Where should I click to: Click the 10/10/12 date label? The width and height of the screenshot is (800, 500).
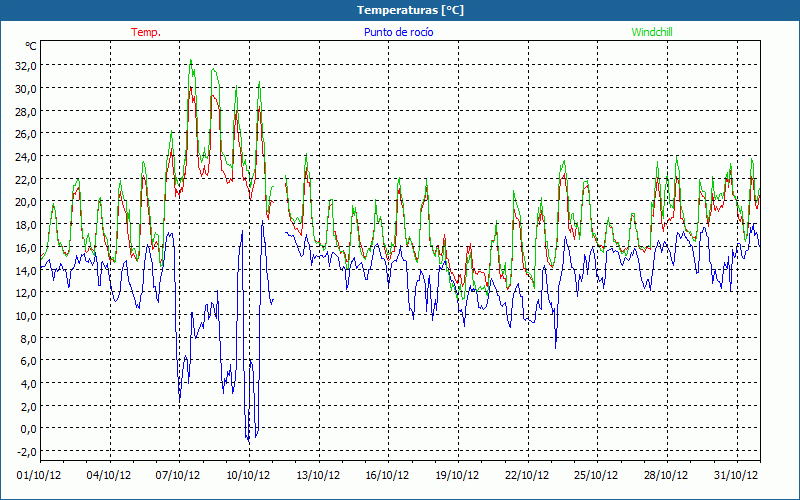(x=248, y=476)
